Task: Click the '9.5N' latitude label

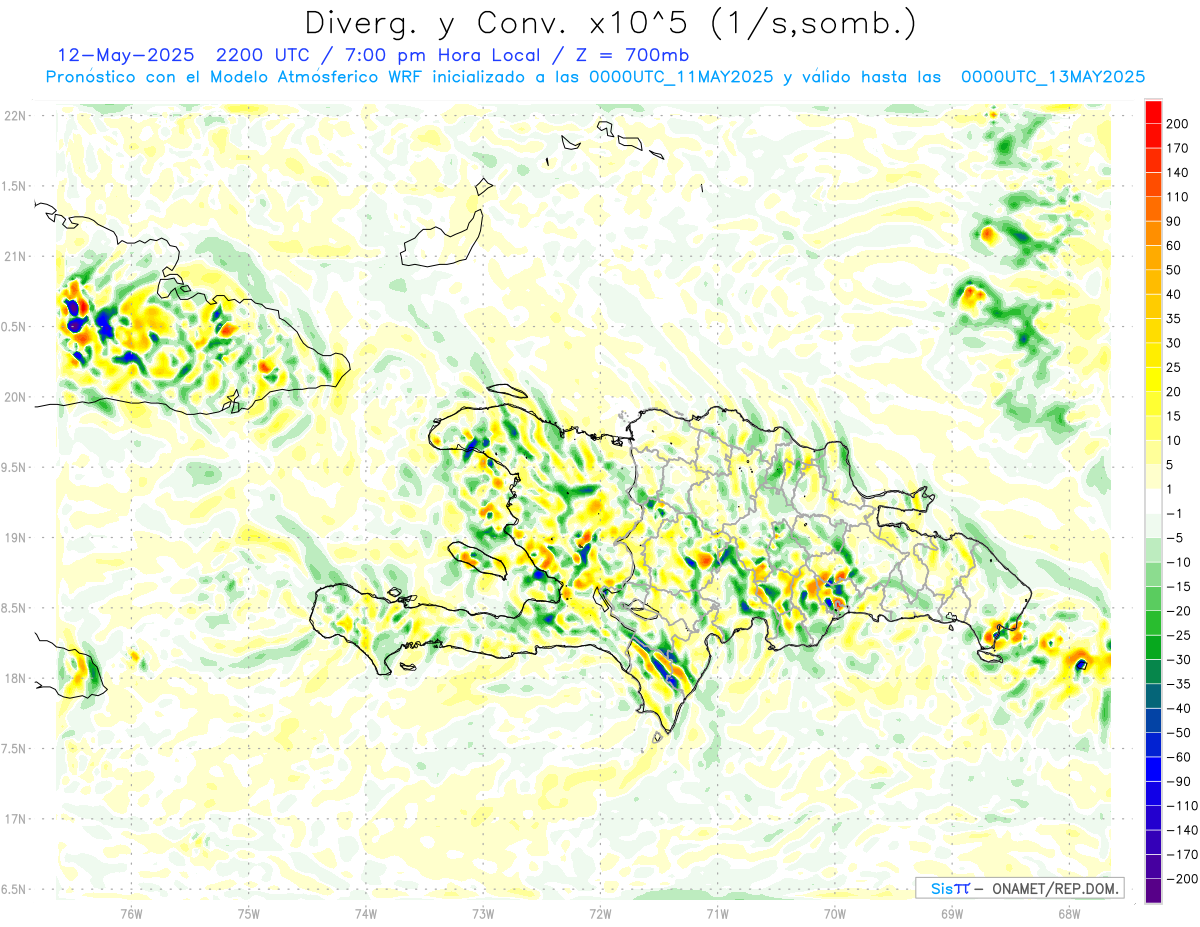Action: 15,467
